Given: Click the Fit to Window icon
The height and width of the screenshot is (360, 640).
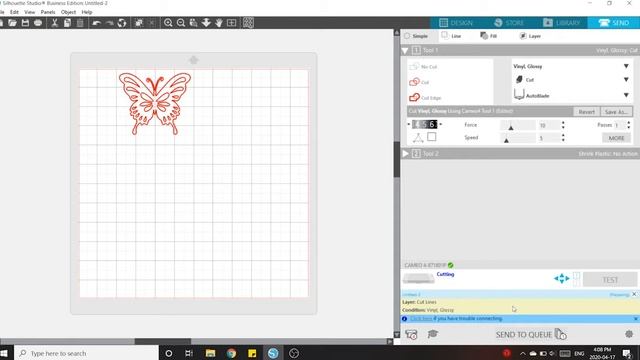Looking at the screenshot, I should tap(231, 23).
